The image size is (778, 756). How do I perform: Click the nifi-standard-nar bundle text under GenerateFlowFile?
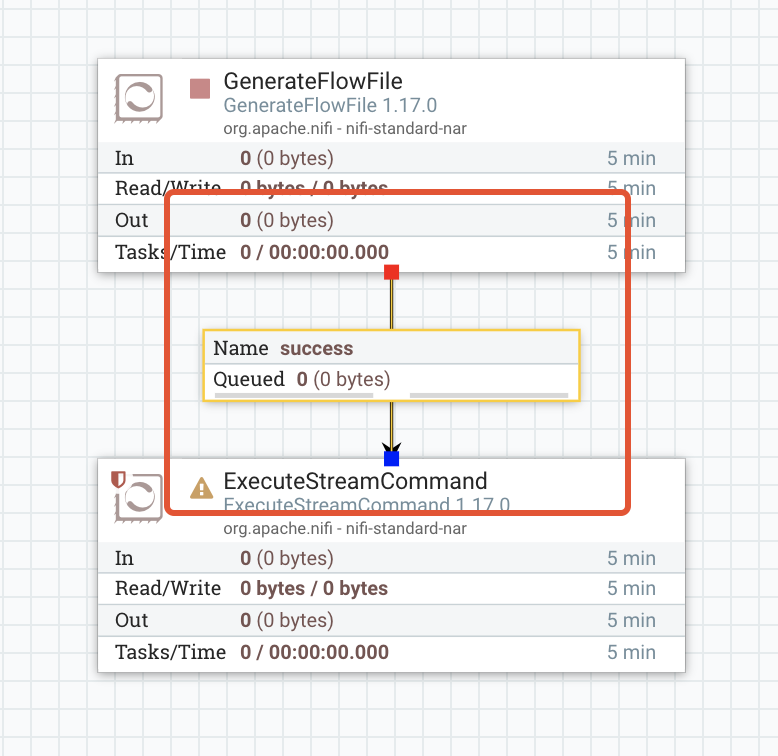(345, 129)
